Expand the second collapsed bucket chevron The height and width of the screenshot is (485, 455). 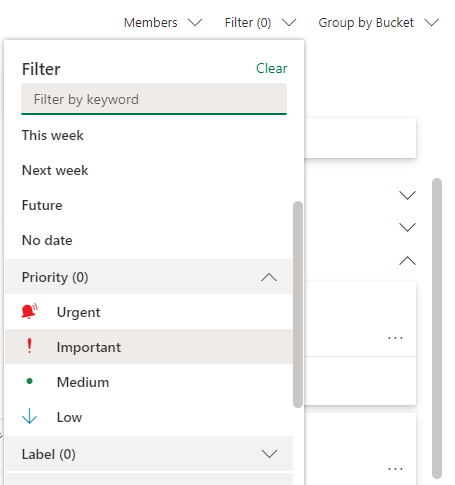point(407,227)
